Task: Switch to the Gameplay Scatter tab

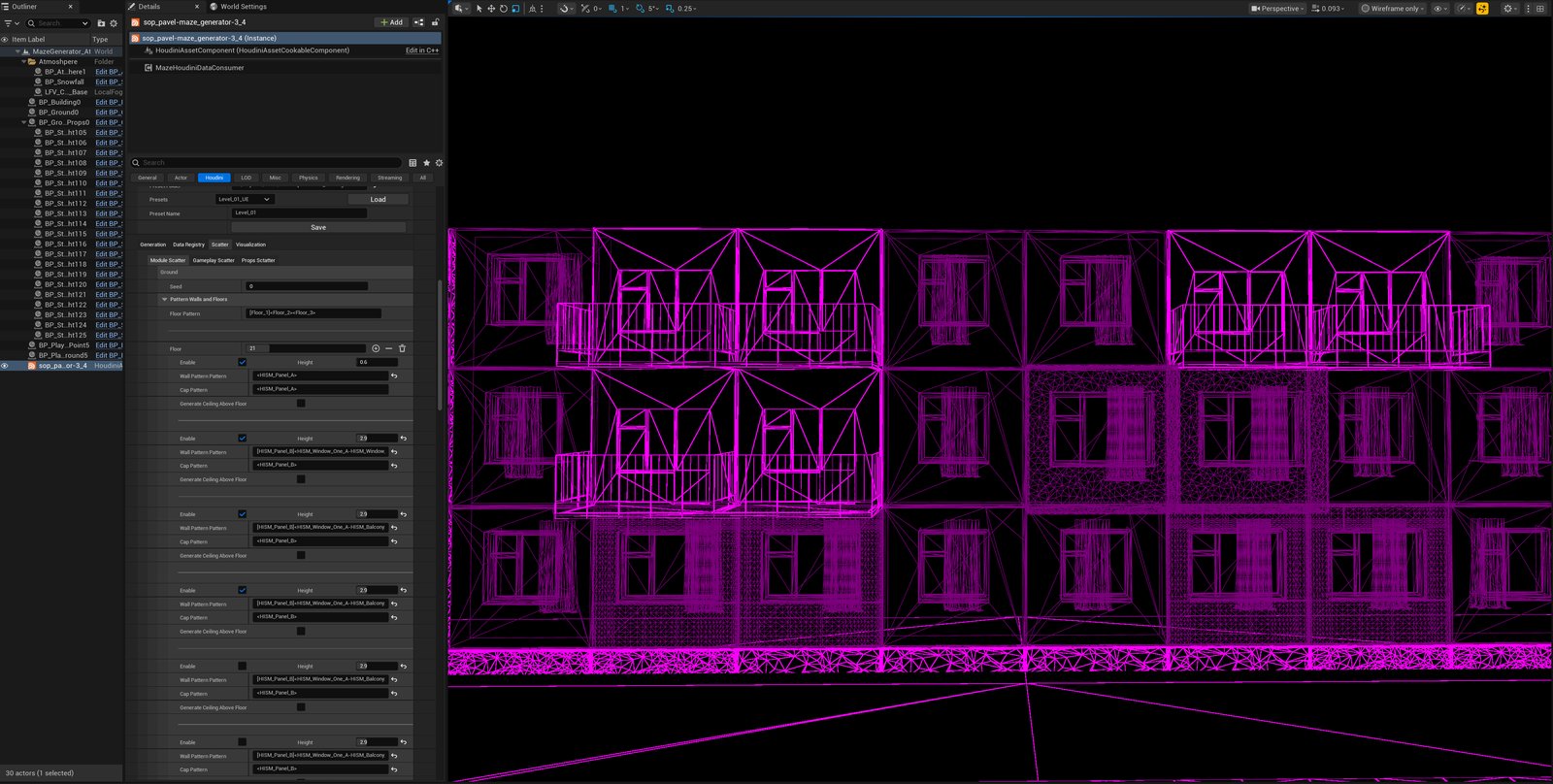Action: [214, 260]
